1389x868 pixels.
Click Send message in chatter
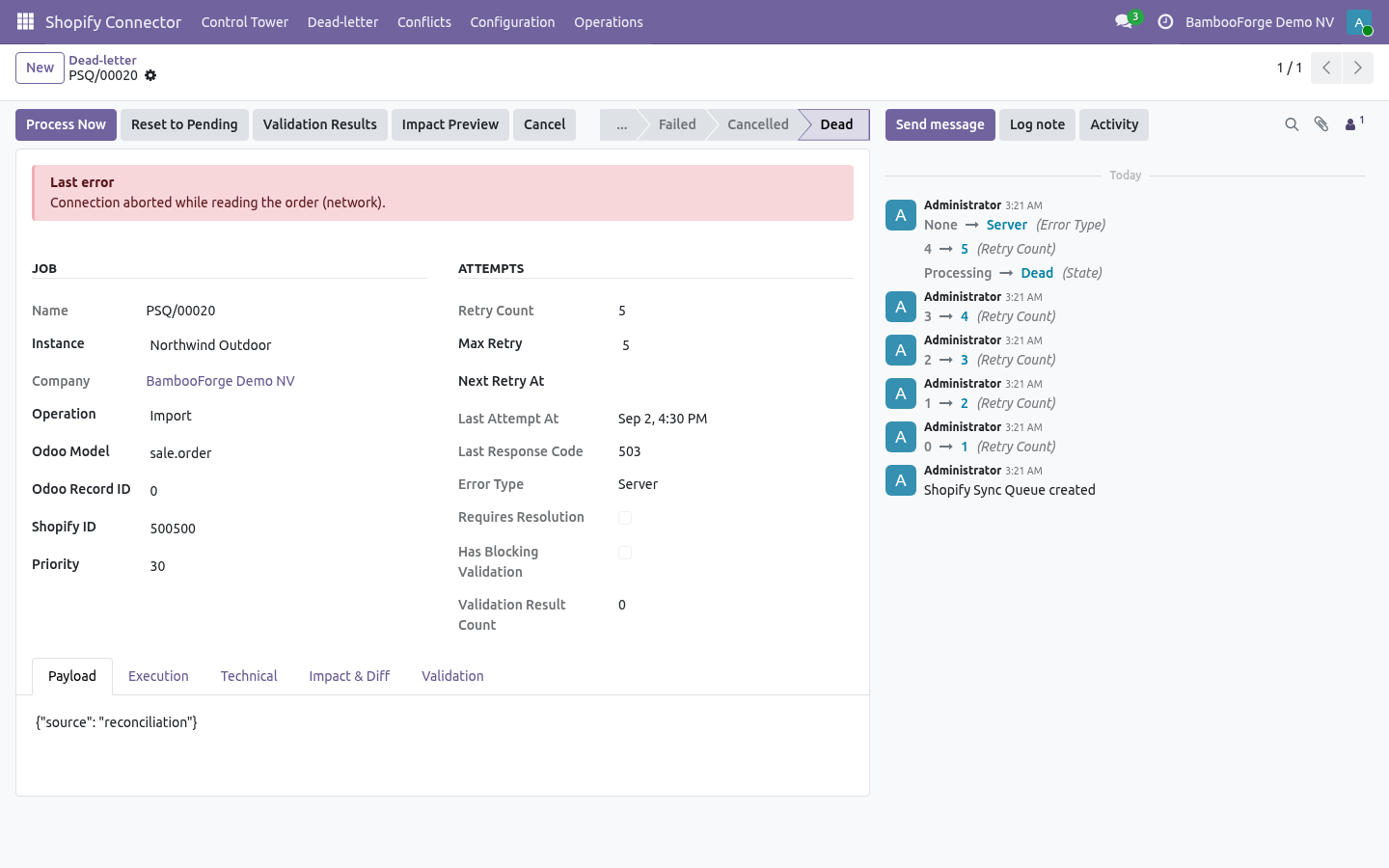[x=940, y=124]
